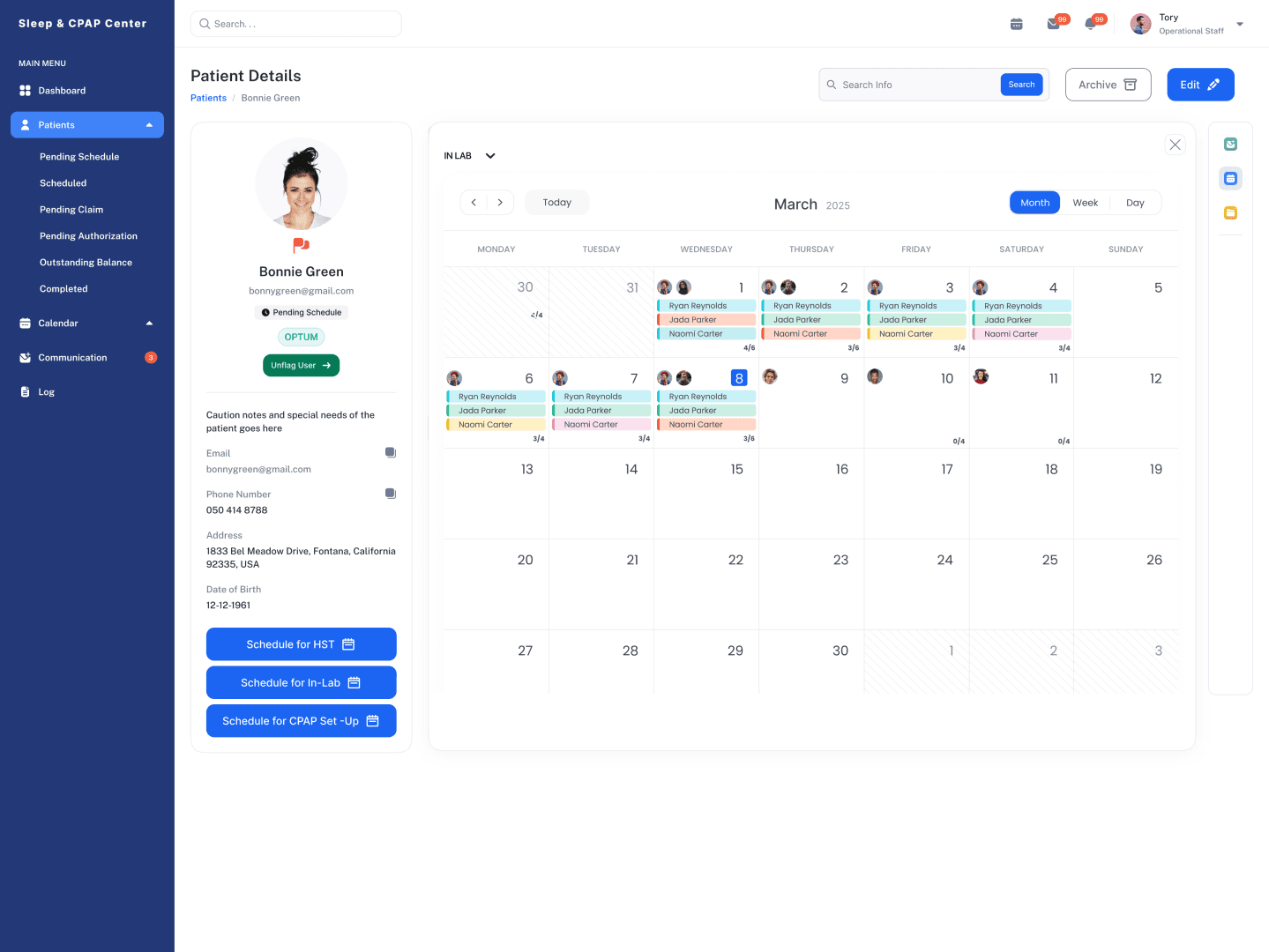Open Pending Authorization list
The height and width of the screenshot is (952, 1269).
pyautogui.click(x=88, y=236)
